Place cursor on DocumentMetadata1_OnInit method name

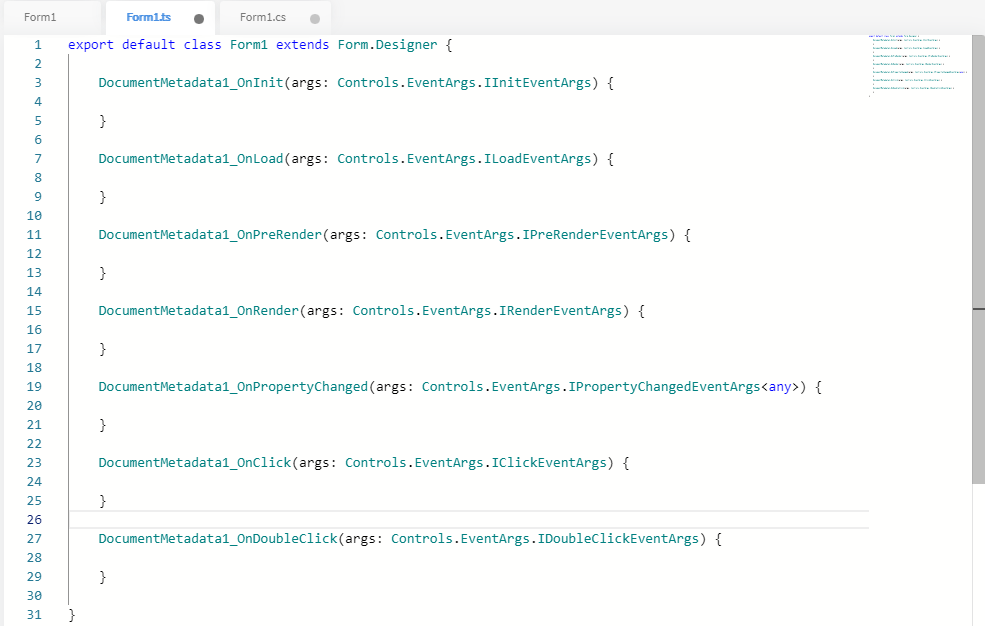pyautogui.click(x=191, y=83)
